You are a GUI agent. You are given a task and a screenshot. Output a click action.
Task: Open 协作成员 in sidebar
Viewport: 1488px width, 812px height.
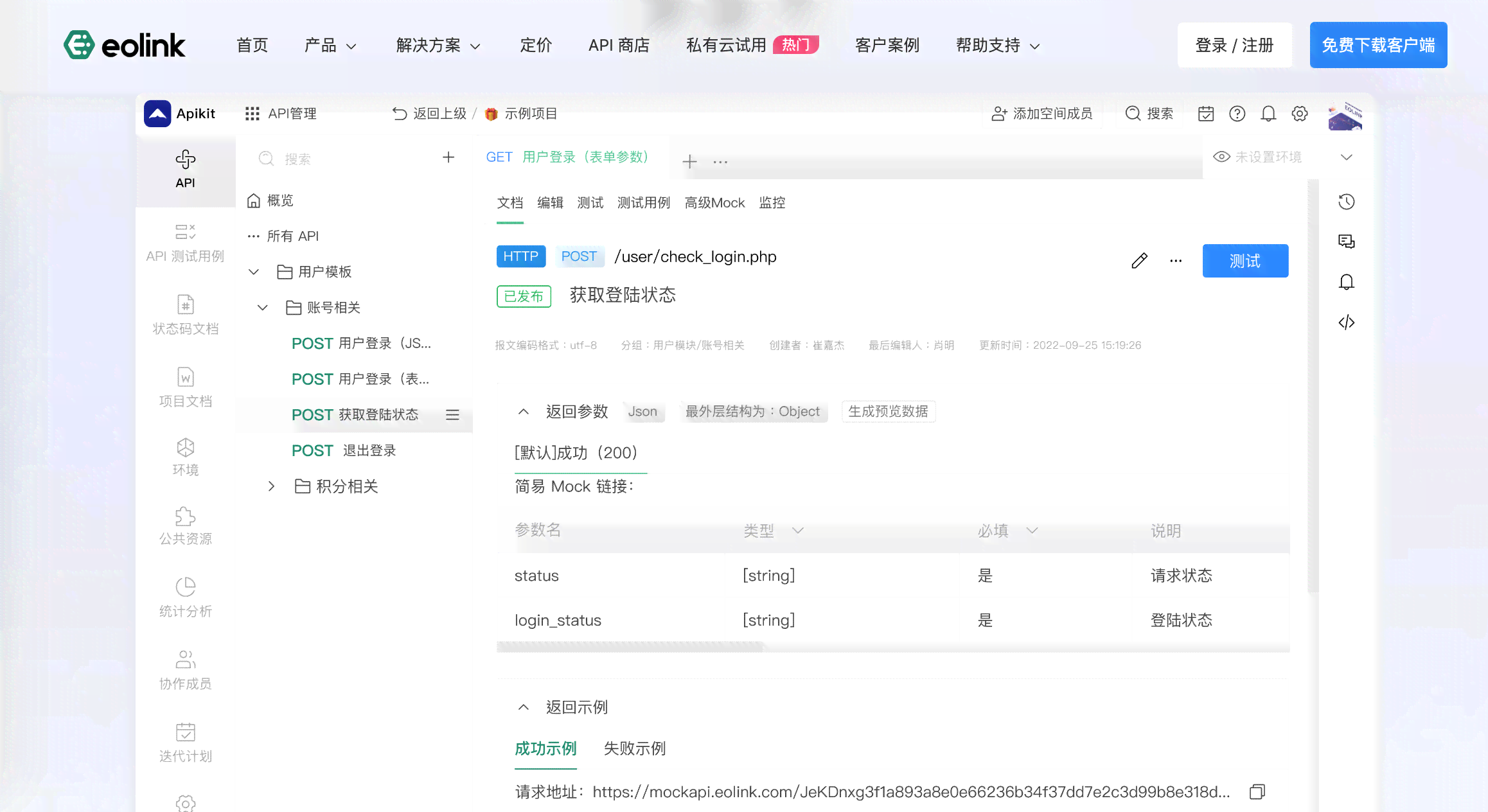tap(186, 670)
